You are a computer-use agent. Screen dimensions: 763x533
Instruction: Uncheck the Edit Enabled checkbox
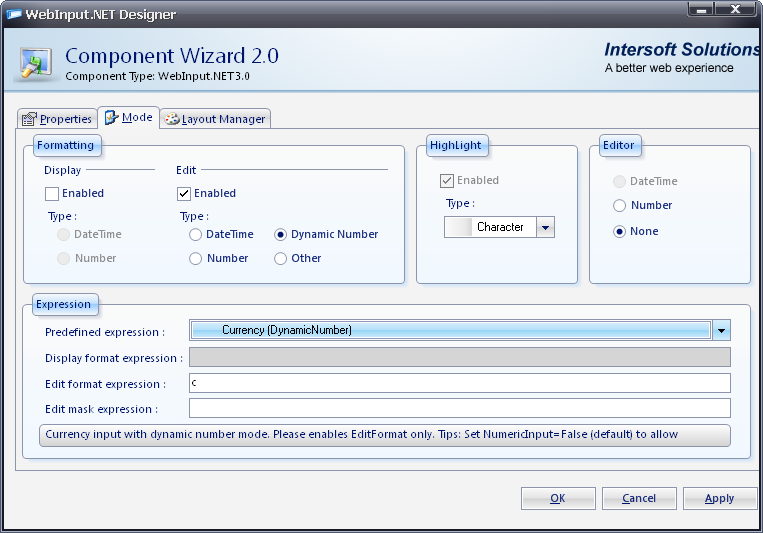[x=184, y=194]
